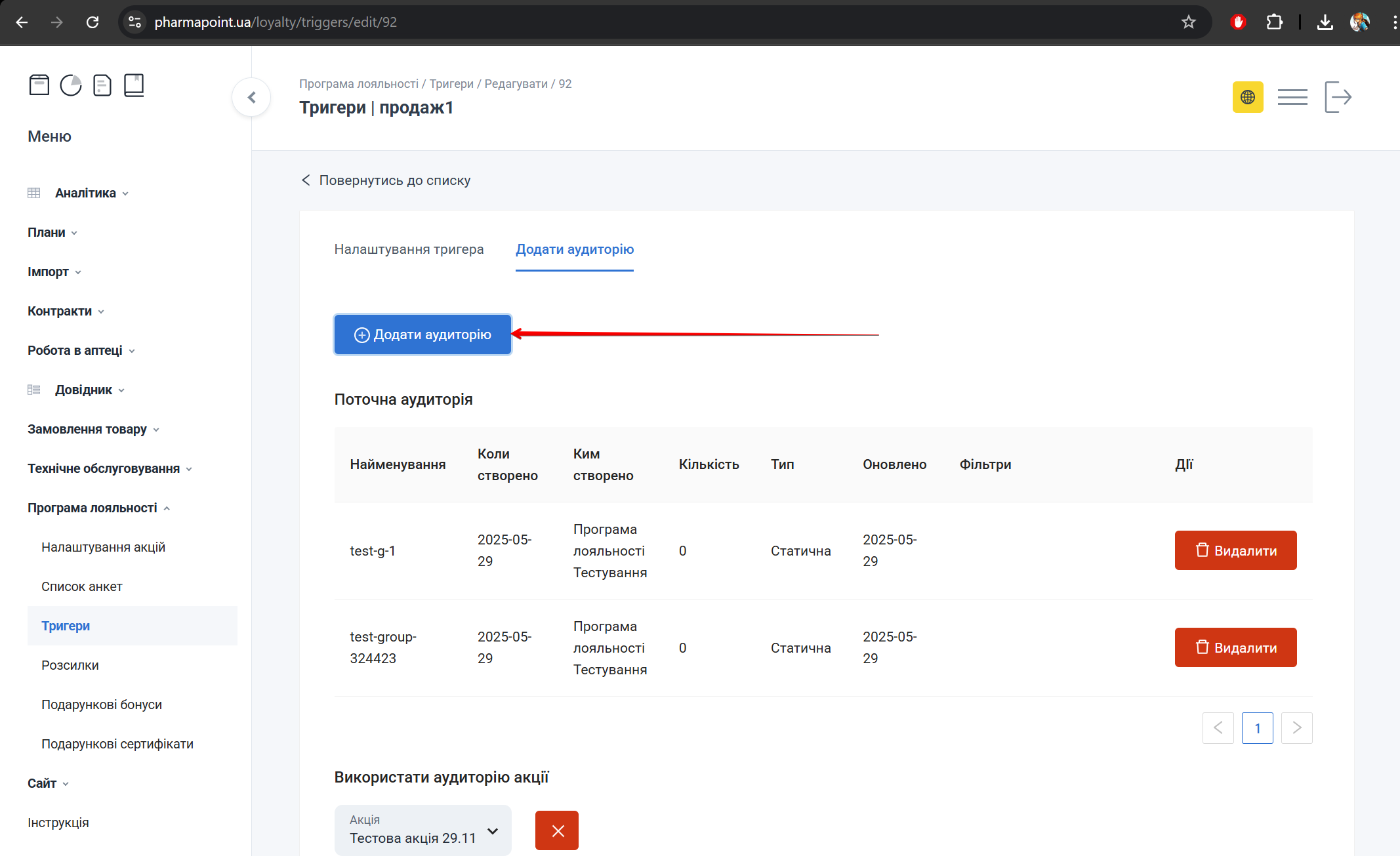The height and width of the screenshot is (856, 1400).
Task: Delete test-g-1 audience with Видалити button
Action: click(1235, 550)
